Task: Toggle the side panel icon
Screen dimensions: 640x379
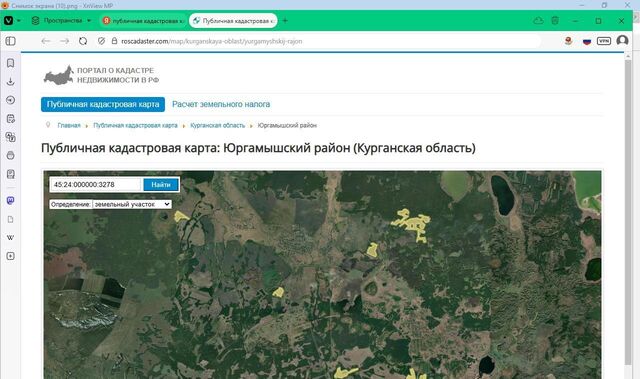Action: 11,41
